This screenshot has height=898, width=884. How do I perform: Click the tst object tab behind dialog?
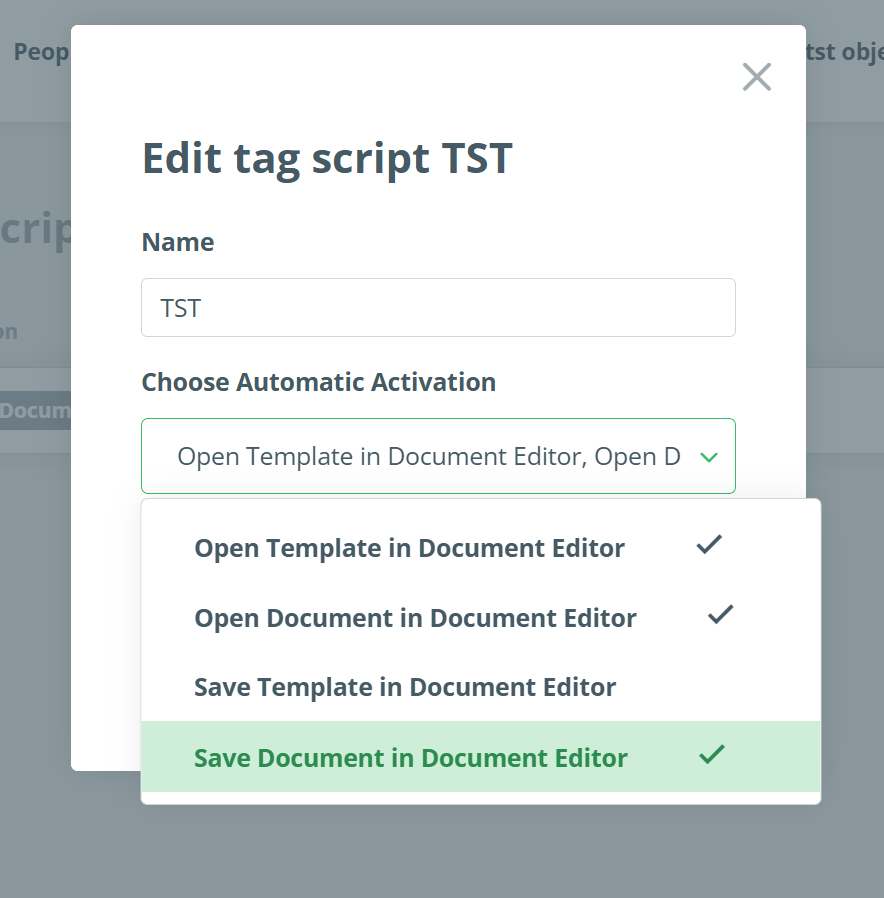(844, 52)
